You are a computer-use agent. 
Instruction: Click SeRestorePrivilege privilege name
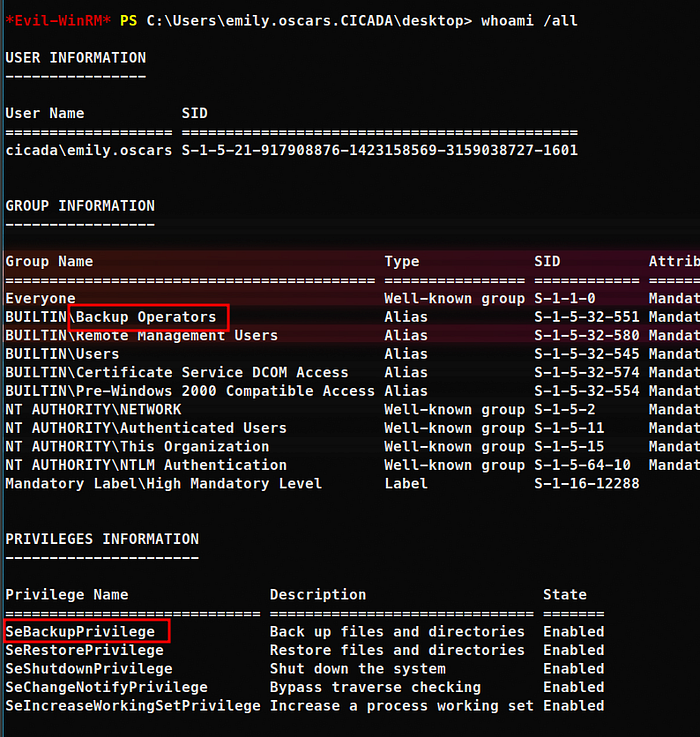[x=85, y=651]
